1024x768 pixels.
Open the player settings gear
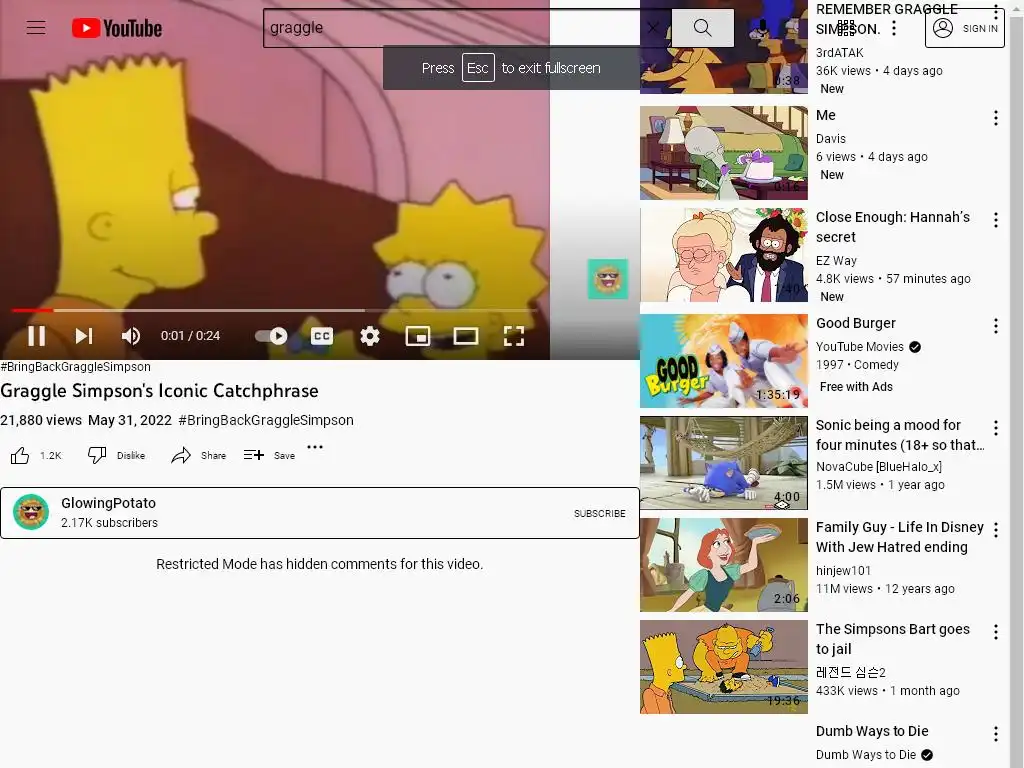(x=370, y=336)
